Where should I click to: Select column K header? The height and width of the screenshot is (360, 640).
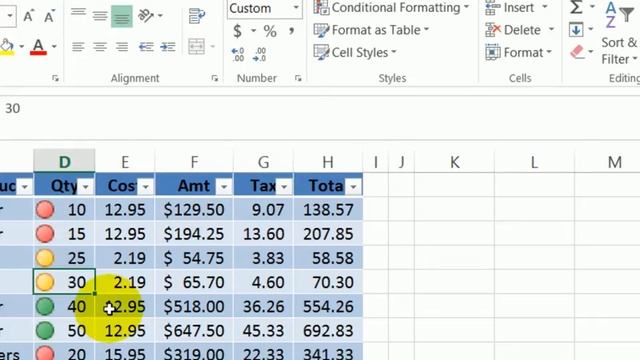(x=454, y=162)
